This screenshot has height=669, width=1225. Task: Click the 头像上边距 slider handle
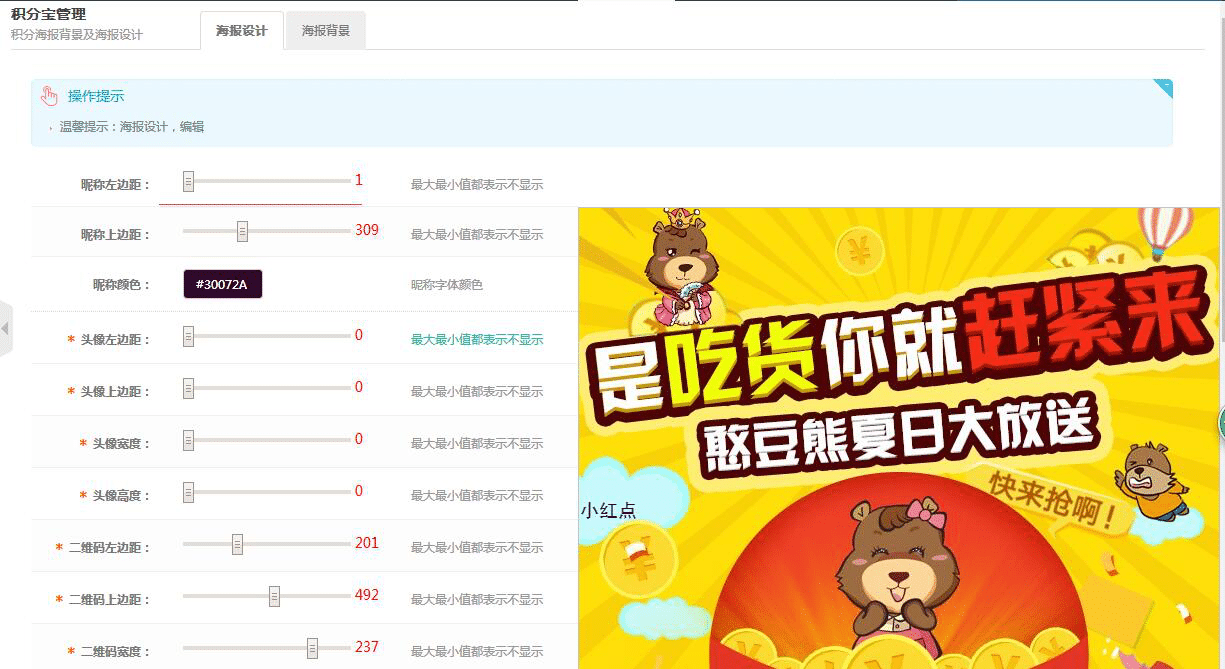(188, 388)
